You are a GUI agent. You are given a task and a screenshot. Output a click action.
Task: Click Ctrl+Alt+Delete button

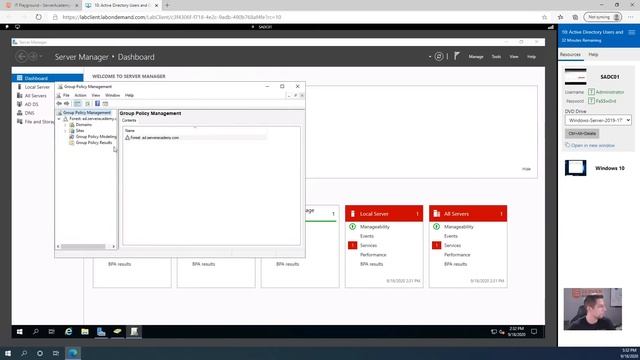point(582,133)
